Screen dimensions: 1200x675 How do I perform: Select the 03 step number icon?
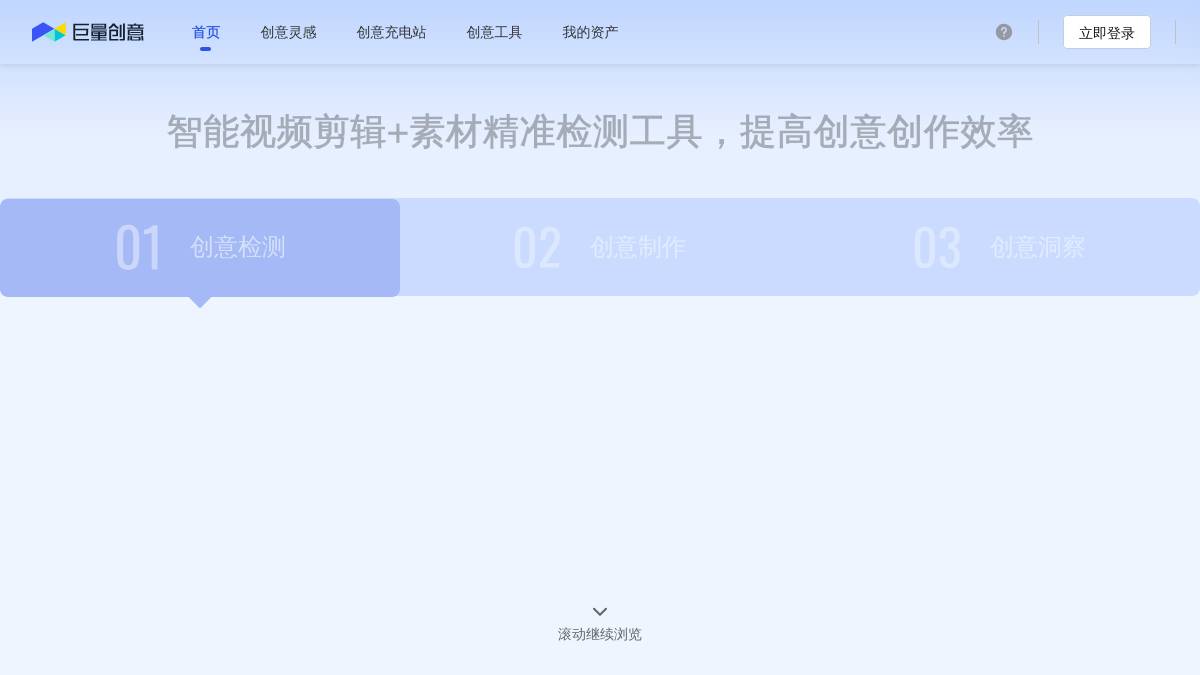(937, 247)
